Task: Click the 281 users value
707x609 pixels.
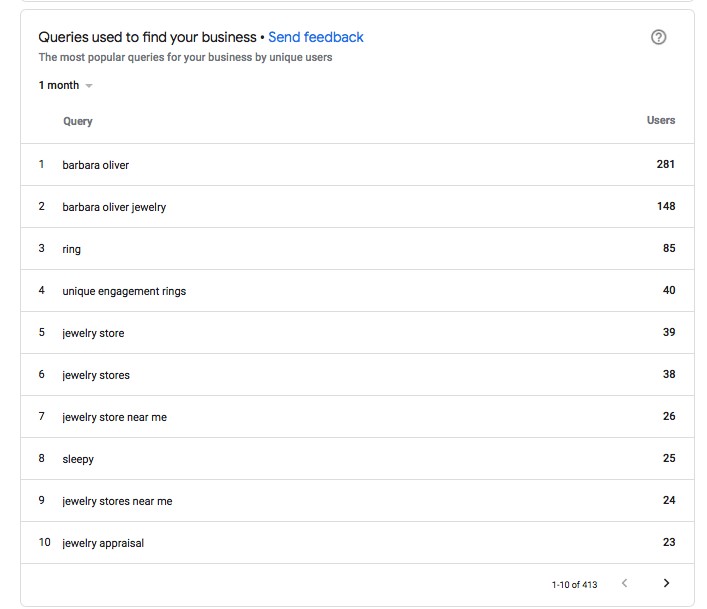Action: click(666, 164)
